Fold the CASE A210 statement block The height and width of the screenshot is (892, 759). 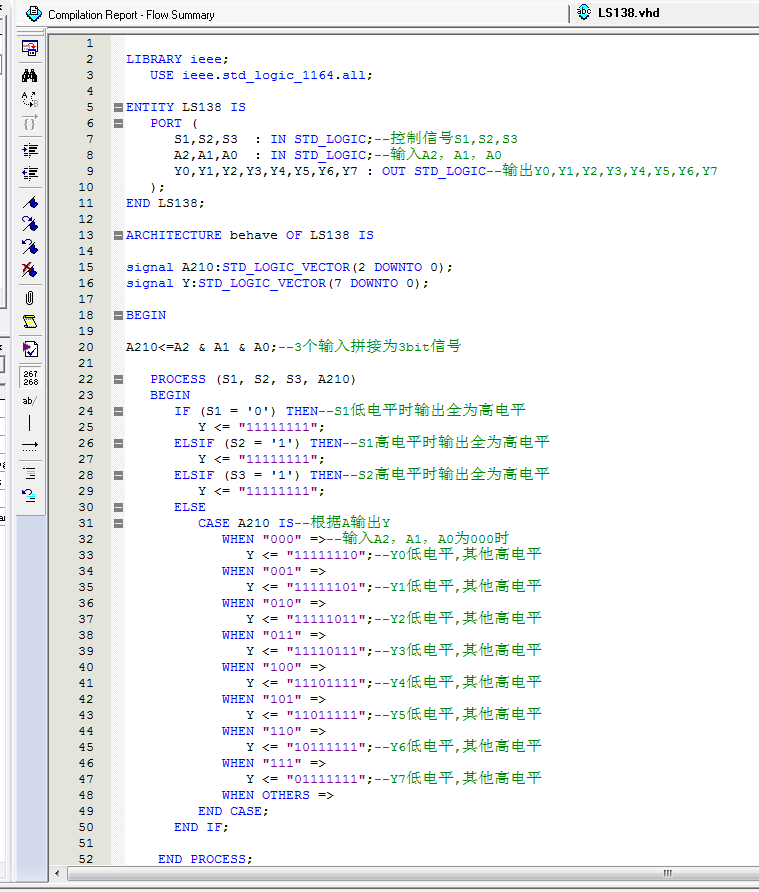pyautogui.click(x=118, y=523)
